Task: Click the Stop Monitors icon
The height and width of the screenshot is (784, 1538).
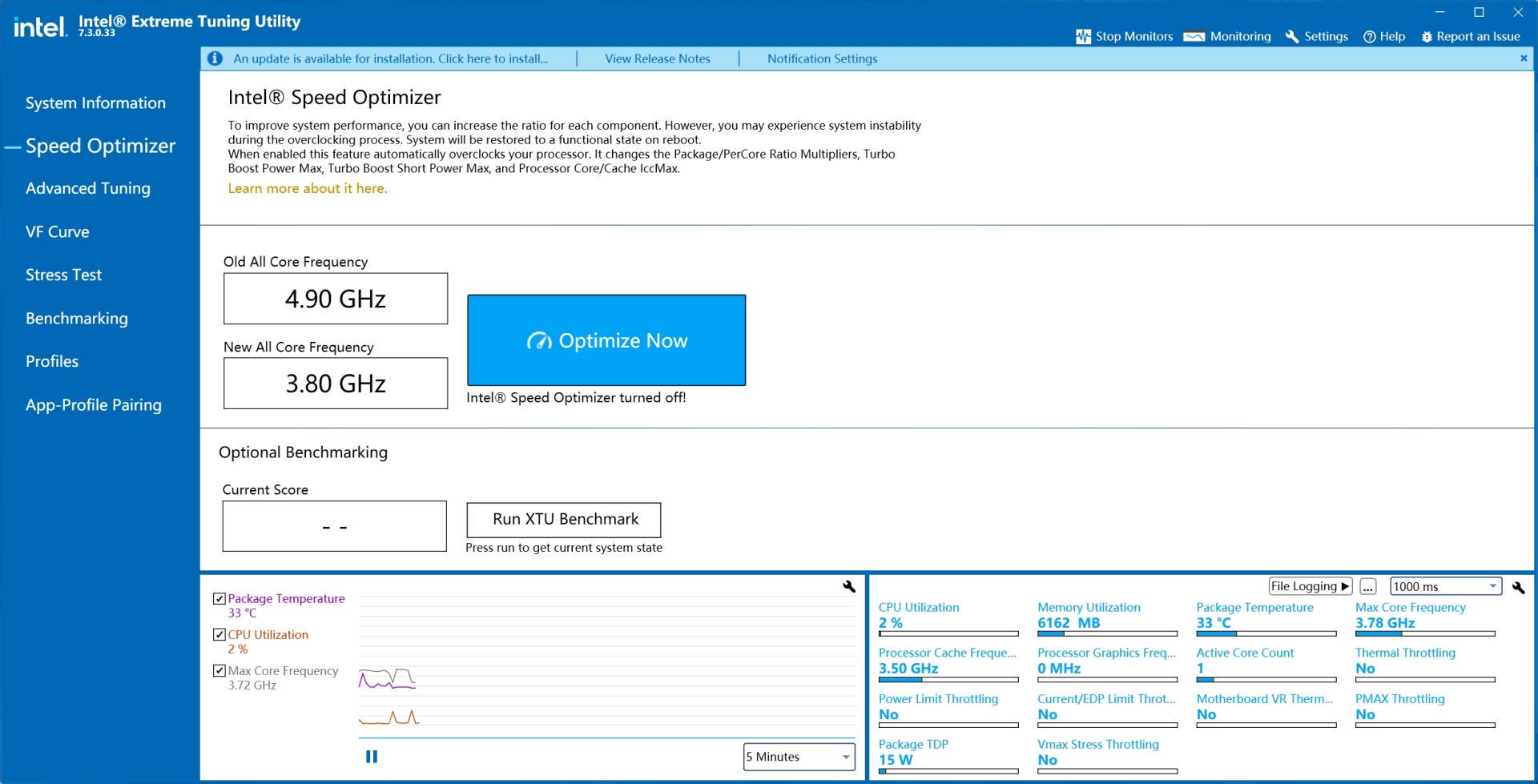Action: pyautogui.click(x=1083, y=37)
